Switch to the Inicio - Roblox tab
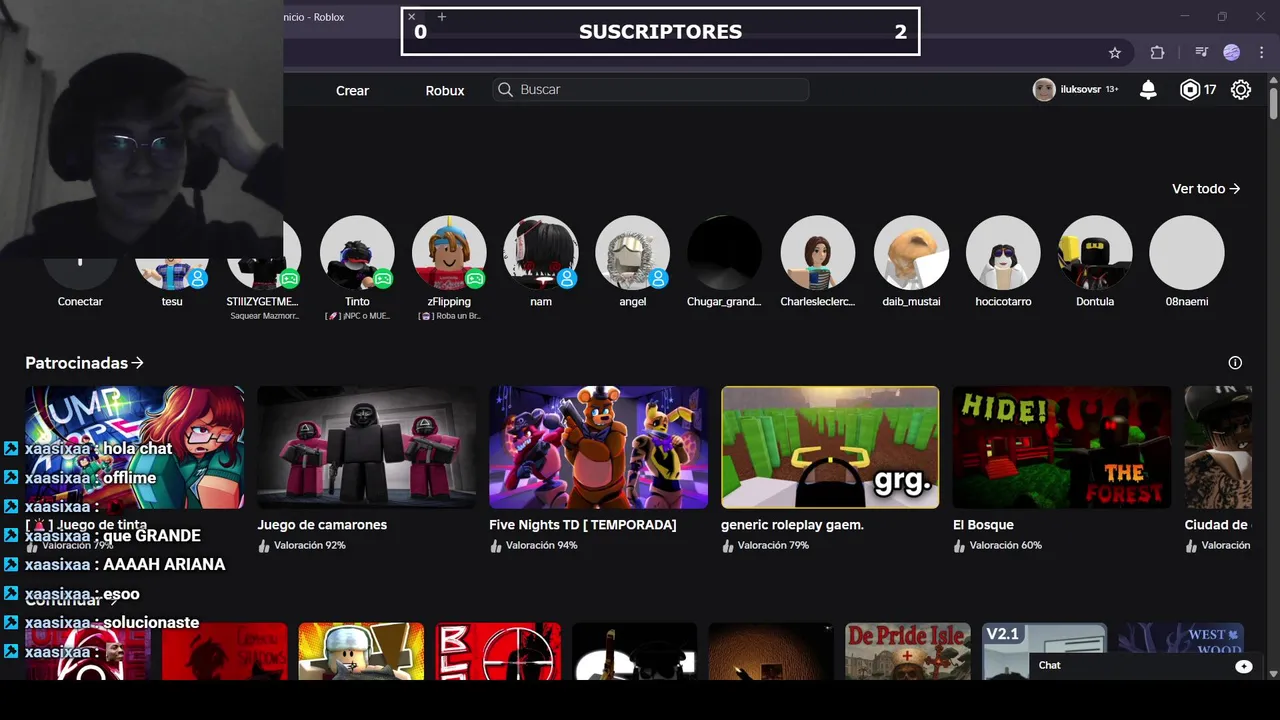The height and width of the screenshot is (720, 1280). (314, 17)
